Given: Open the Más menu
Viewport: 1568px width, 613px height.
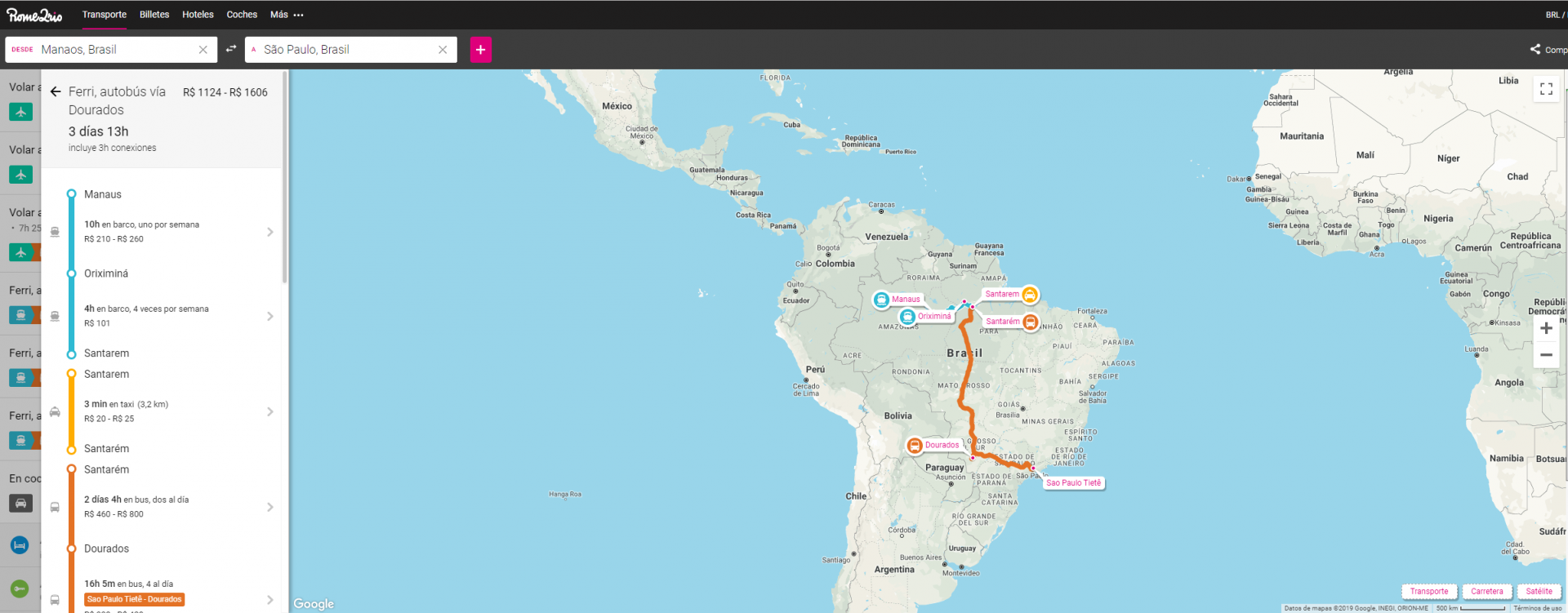Looking at the screenshot, I should tap(287, 15).
